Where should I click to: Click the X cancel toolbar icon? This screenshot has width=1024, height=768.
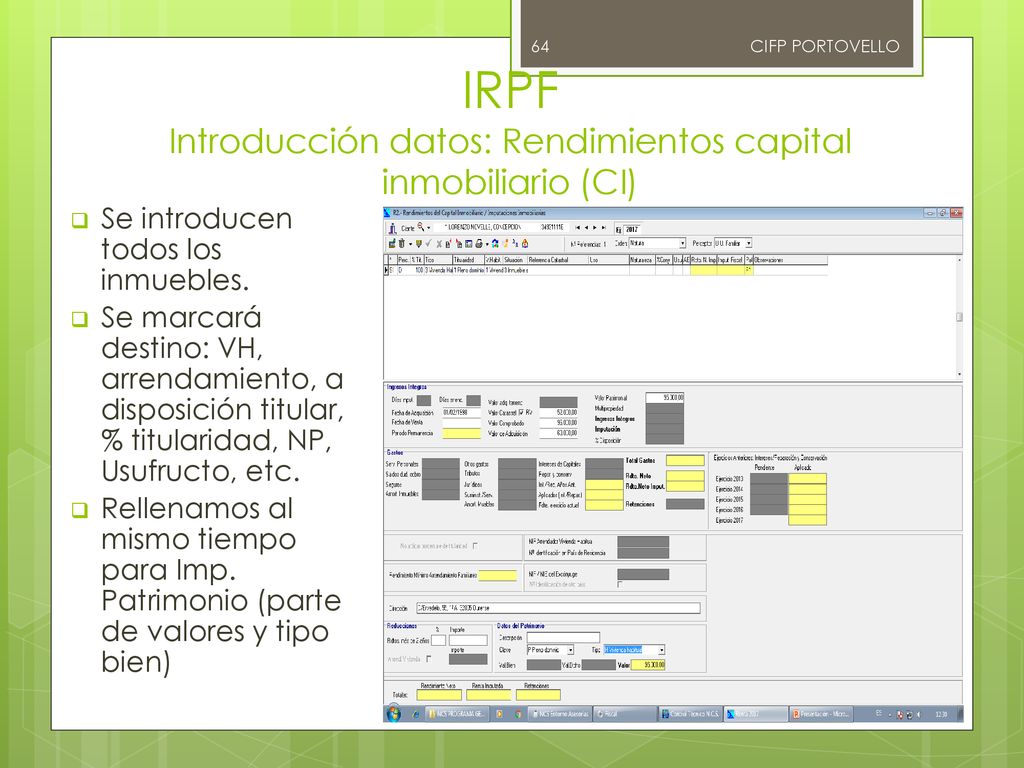pyautogui.click(x=439, y=244)
